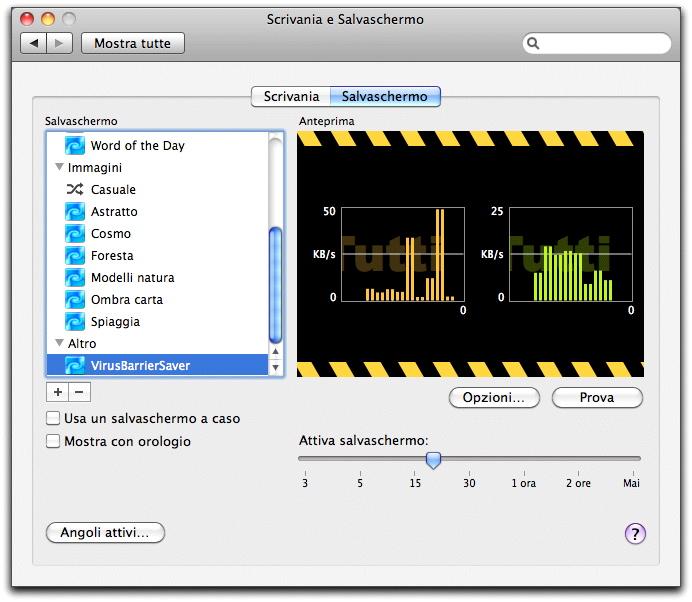The image size is (692, 602).
Task: Go back with the left arrow button
Action: pos(34,43)
